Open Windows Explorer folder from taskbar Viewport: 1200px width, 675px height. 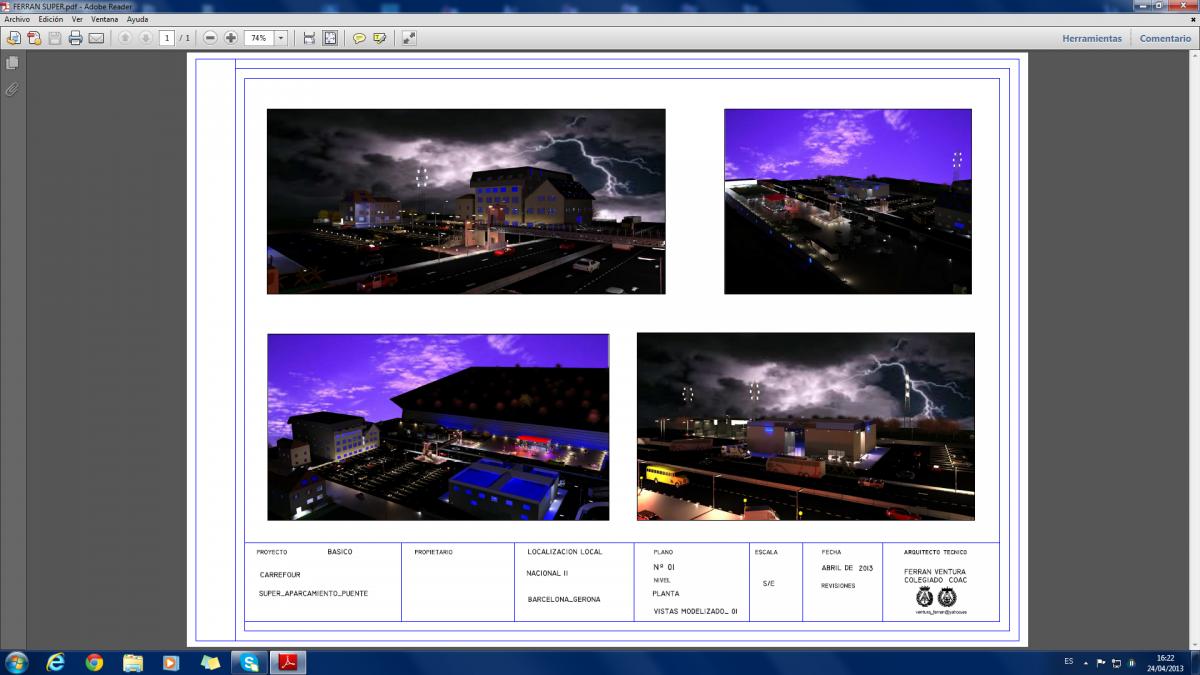click(133, 662)
